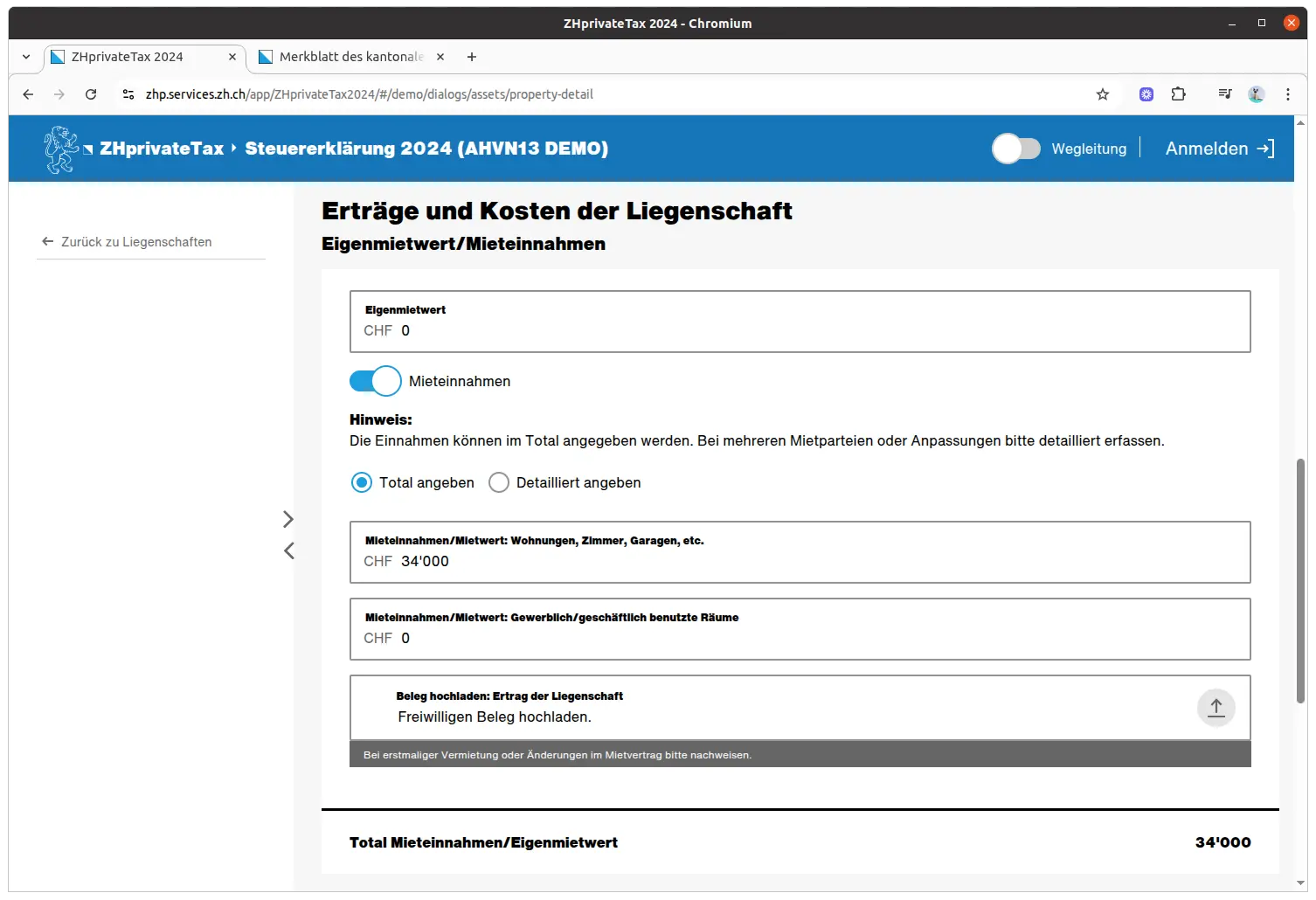Click the ZHprivateTax lion logo

(x=61, y=149)
